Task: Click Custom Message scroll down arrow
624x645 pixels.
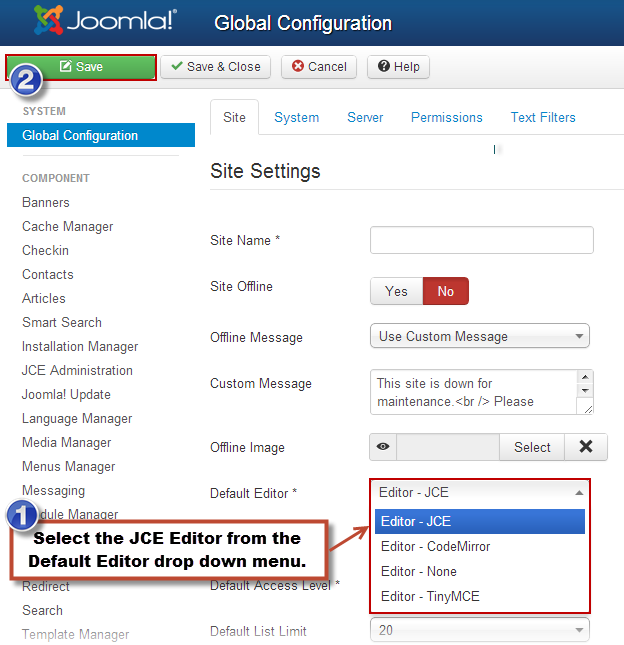Action: click(585, 390)
